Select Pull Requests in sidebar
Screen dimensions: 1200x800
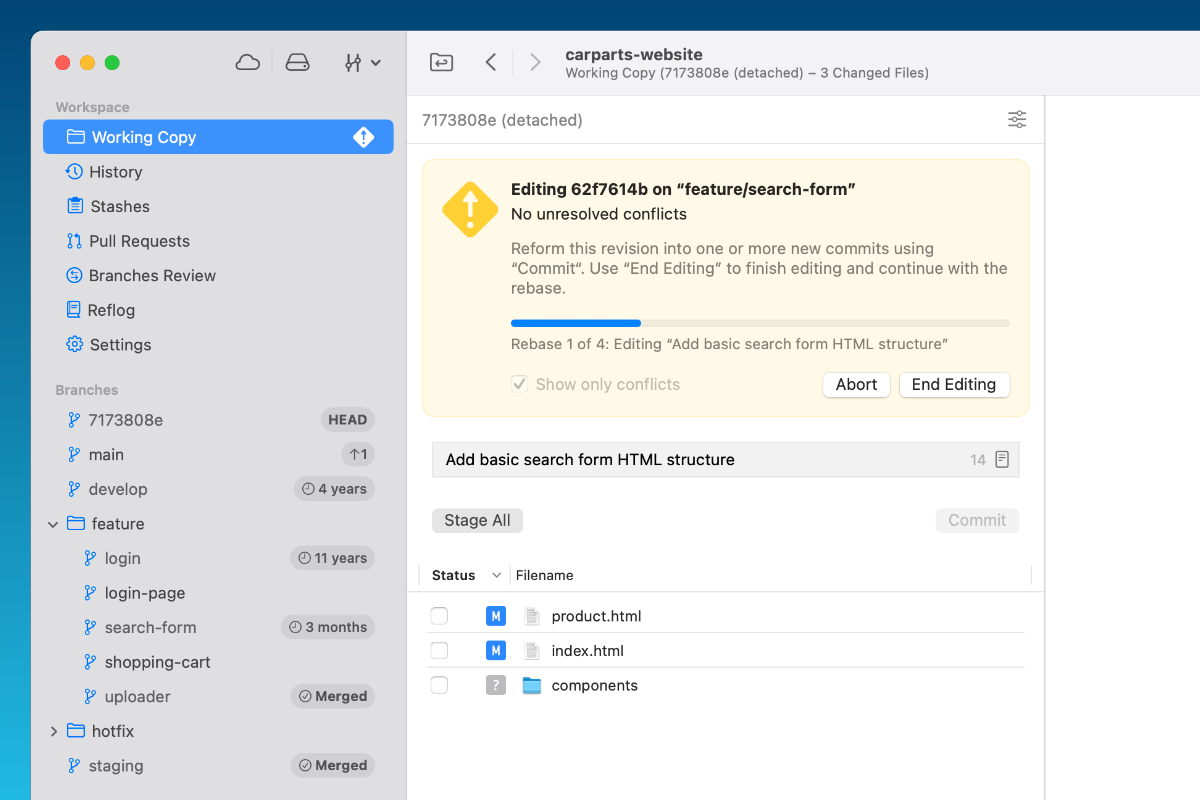click(x=138, y=241)
